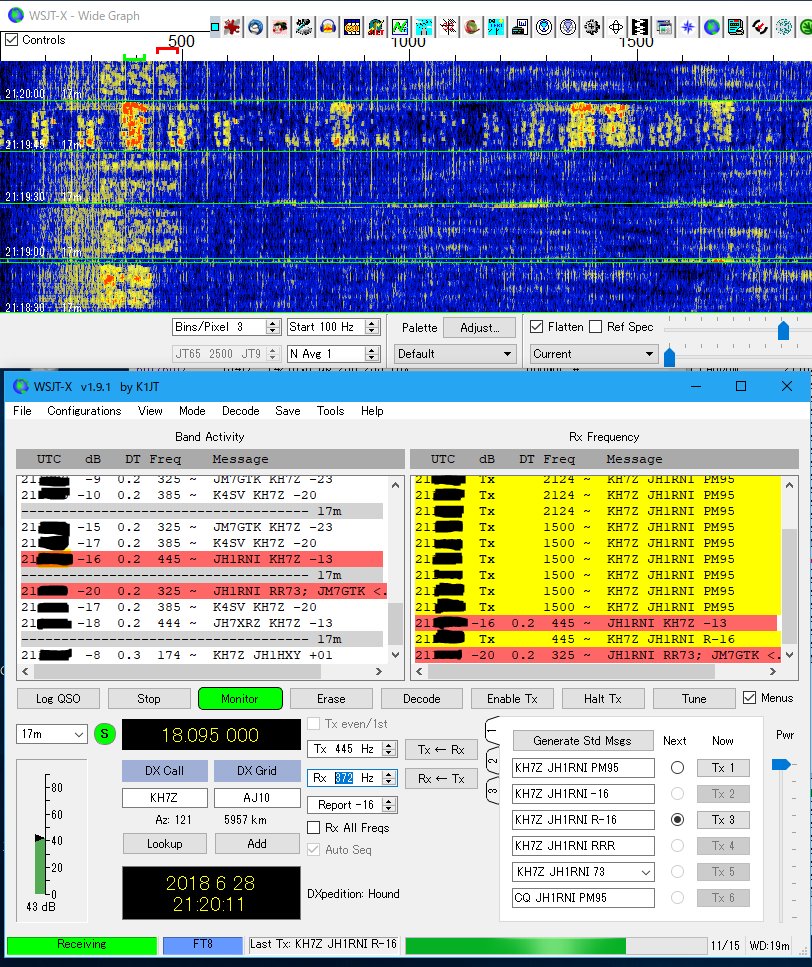This screenshot has height=967, width=812.
Task: Click the red antenna icon in the top strip
Action: [448, 27]
